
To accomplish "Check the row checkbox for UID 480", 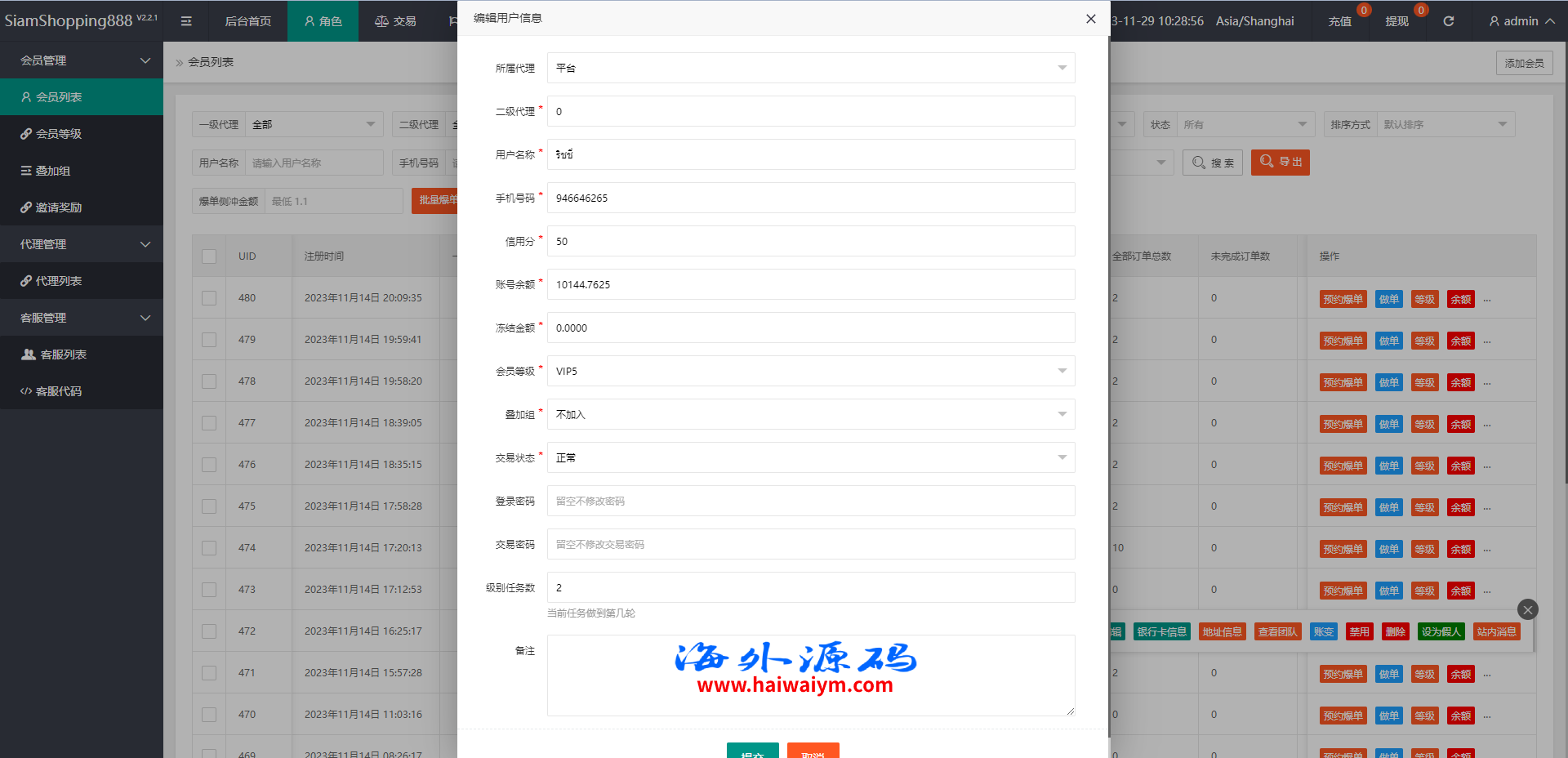I will tap(209, 298).
